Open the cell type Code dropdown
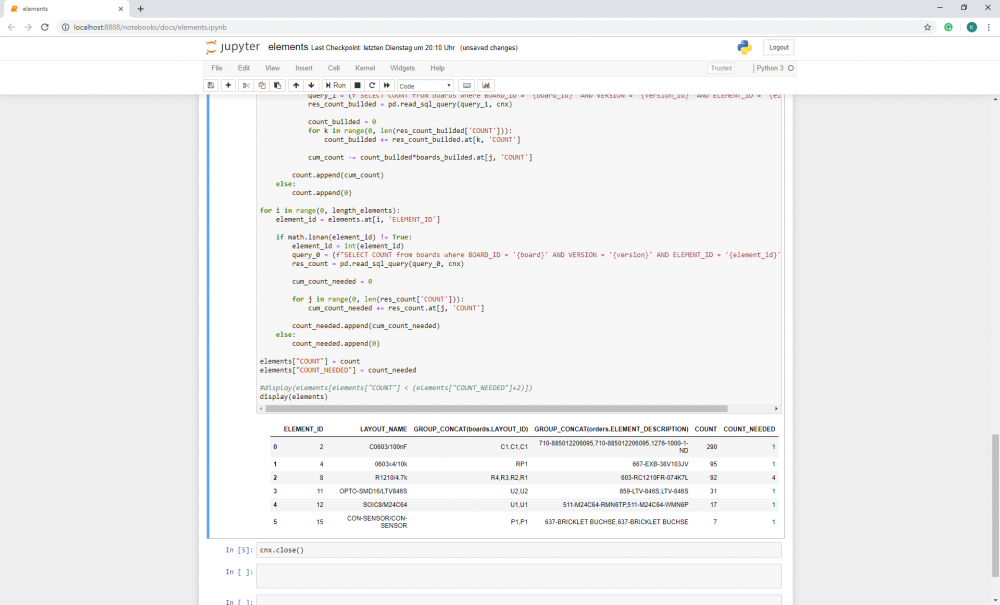The image size is (1000, 605). pos(425,86)
